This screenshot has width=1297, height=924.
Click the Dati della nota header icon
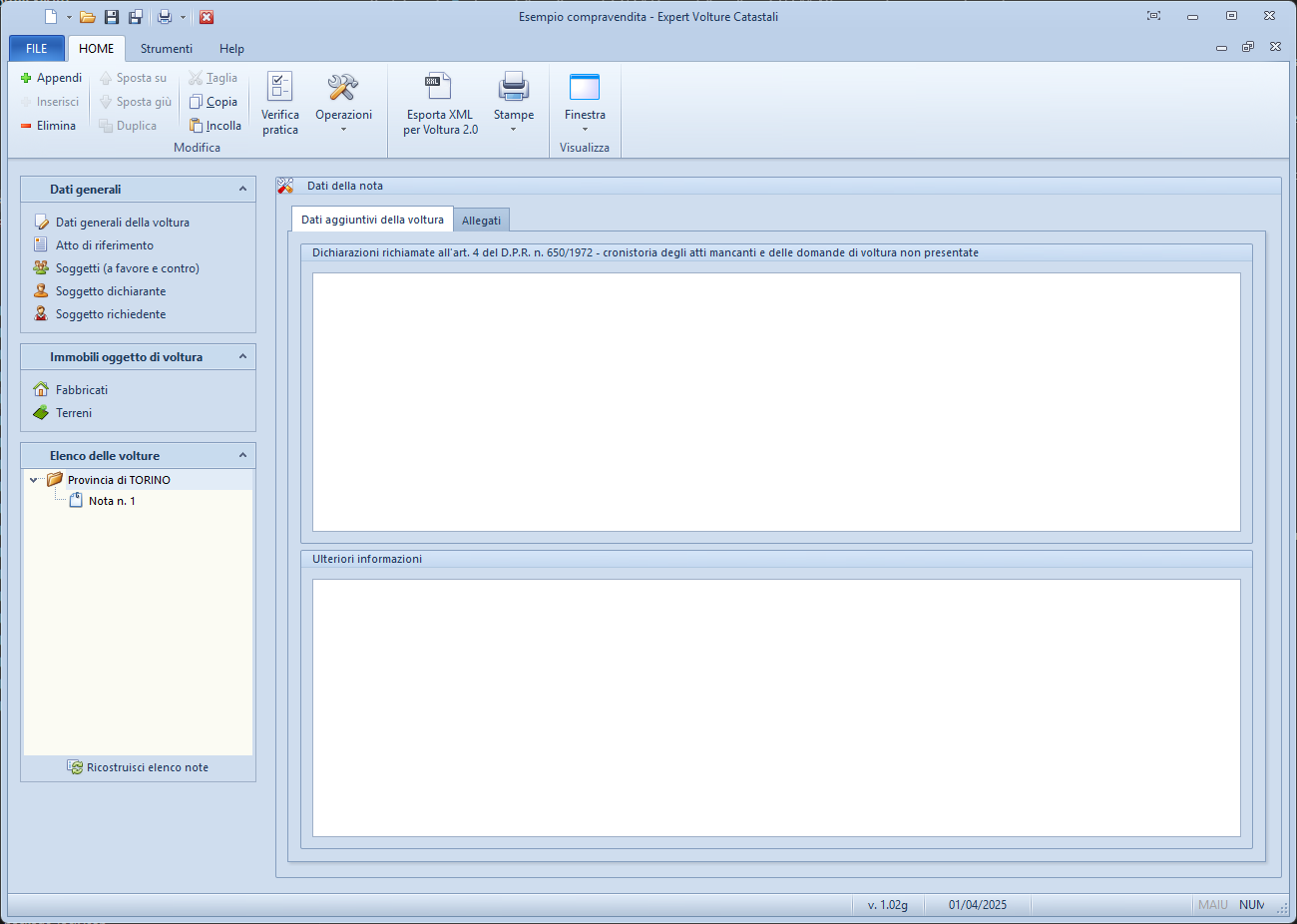tap(285, 186)
